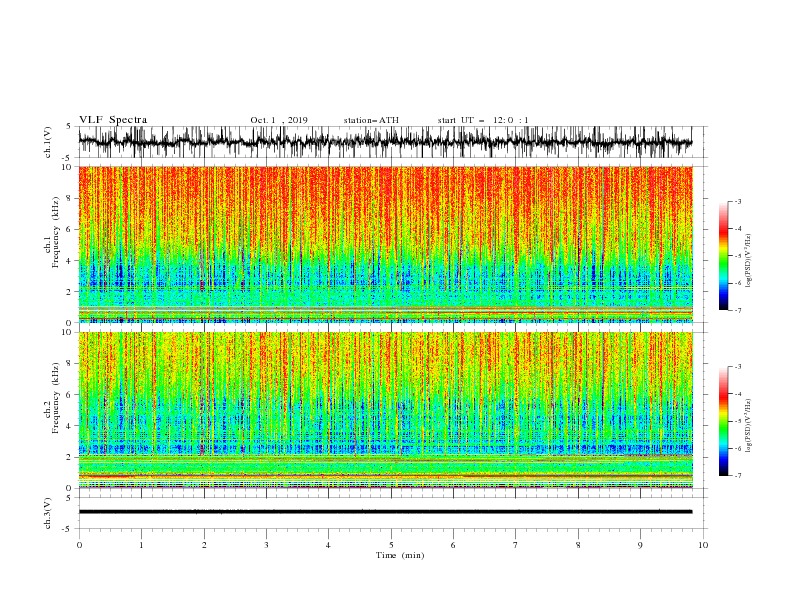Click the ch.1 spectrogram panel
The image size is (792, 612).
pyautogui.click(x=386, y=244)
